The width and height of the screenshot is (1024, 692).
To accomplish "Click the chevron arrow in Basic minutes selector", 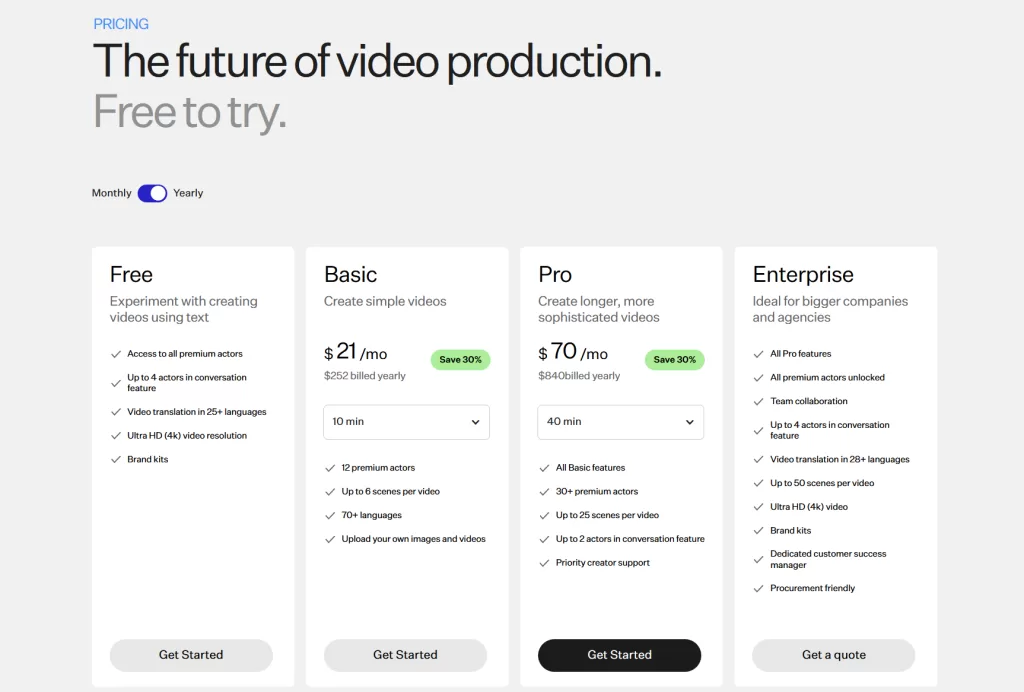I will (x=475, y=422).
